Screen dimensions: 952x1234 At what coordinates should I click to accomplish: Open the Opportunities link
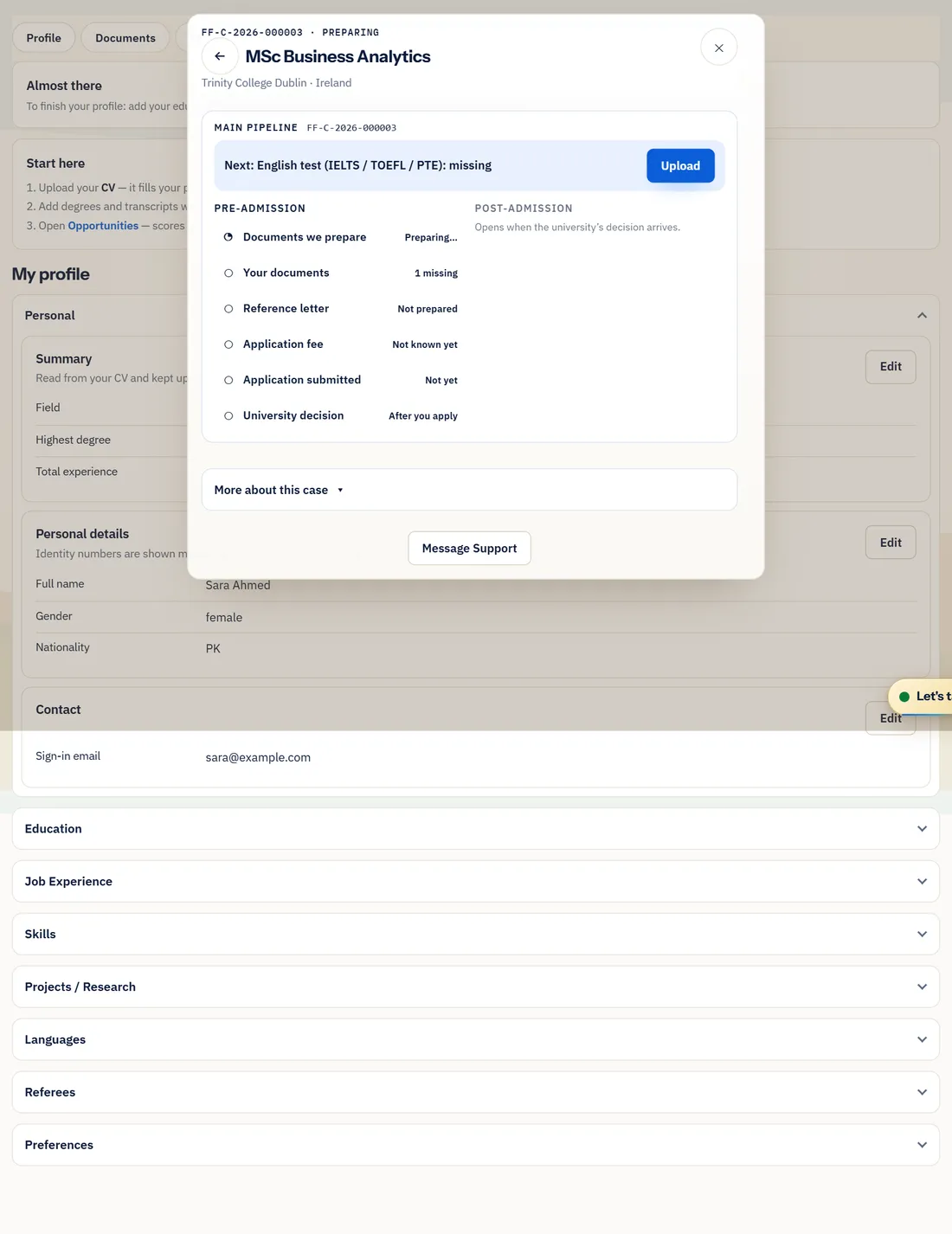pyautogui.click(x=103, y=226)
